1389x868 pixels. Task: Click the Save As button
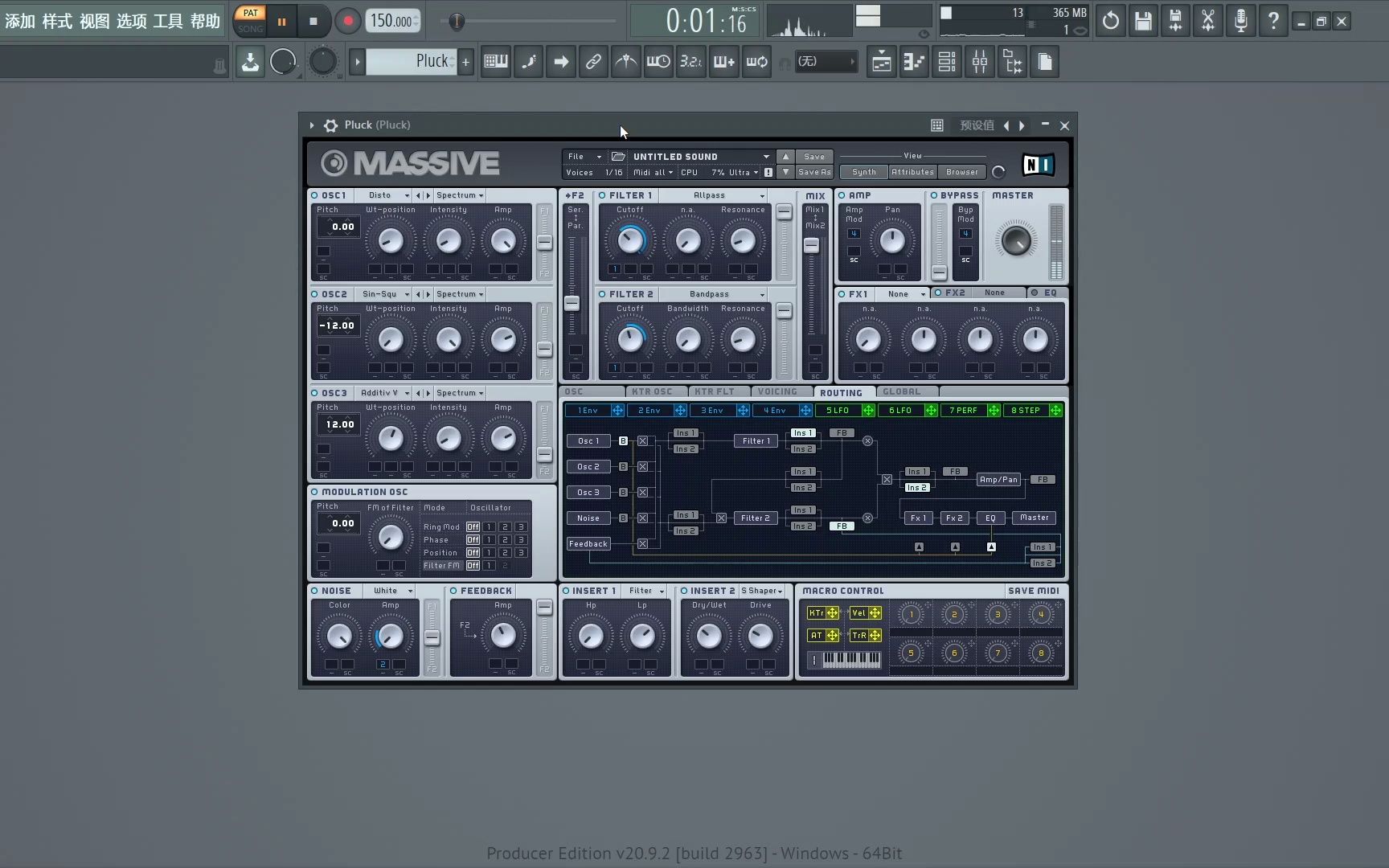click(814, 172)
